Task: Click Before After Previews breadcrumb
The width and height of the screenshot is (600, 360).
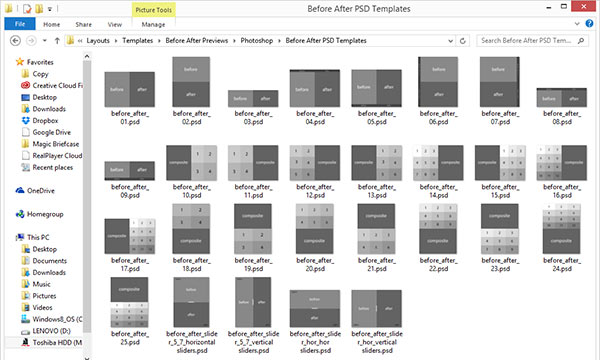Action: coord(197,41)
